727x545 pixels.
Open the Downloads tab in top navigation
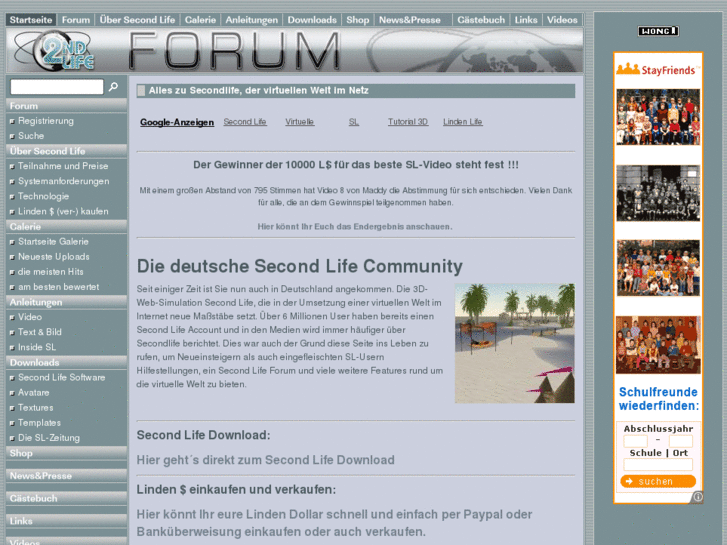[312, 19]
